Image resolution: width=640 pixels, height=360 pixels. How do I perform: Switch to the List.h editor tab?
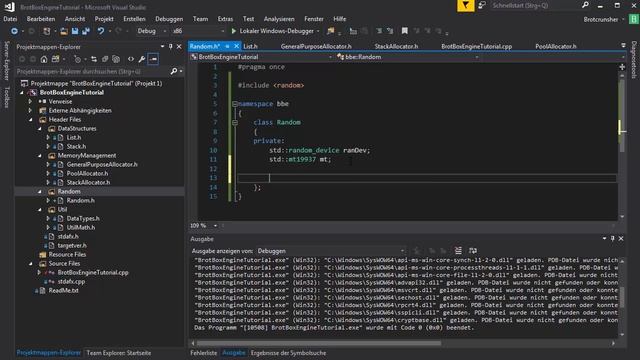(250, 47)
